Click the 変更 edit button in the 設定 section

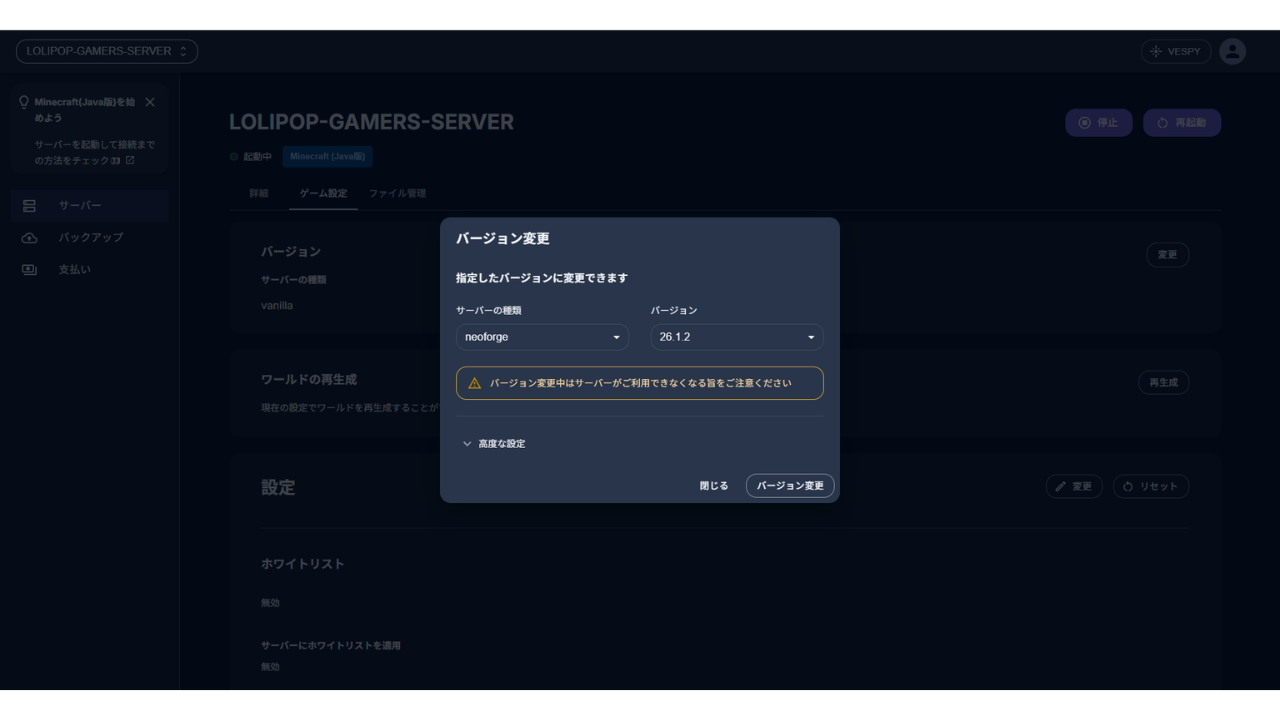coord(1074,486)
